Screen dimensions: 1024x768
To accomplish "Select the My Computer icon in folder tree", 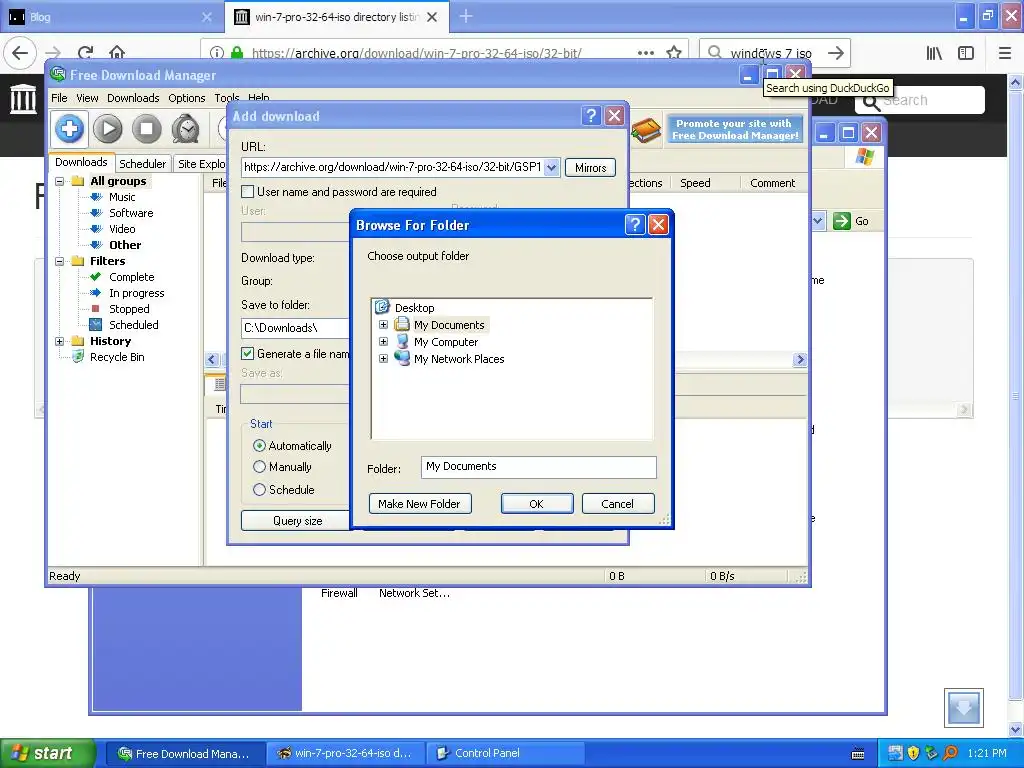I will tap(403, 342).
